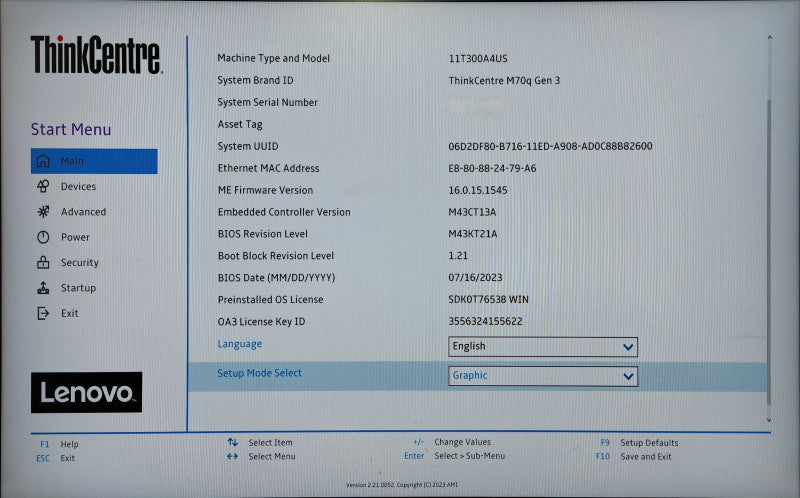
Task: Choose Exit in the Start Menu
Action: pos(69,313)
